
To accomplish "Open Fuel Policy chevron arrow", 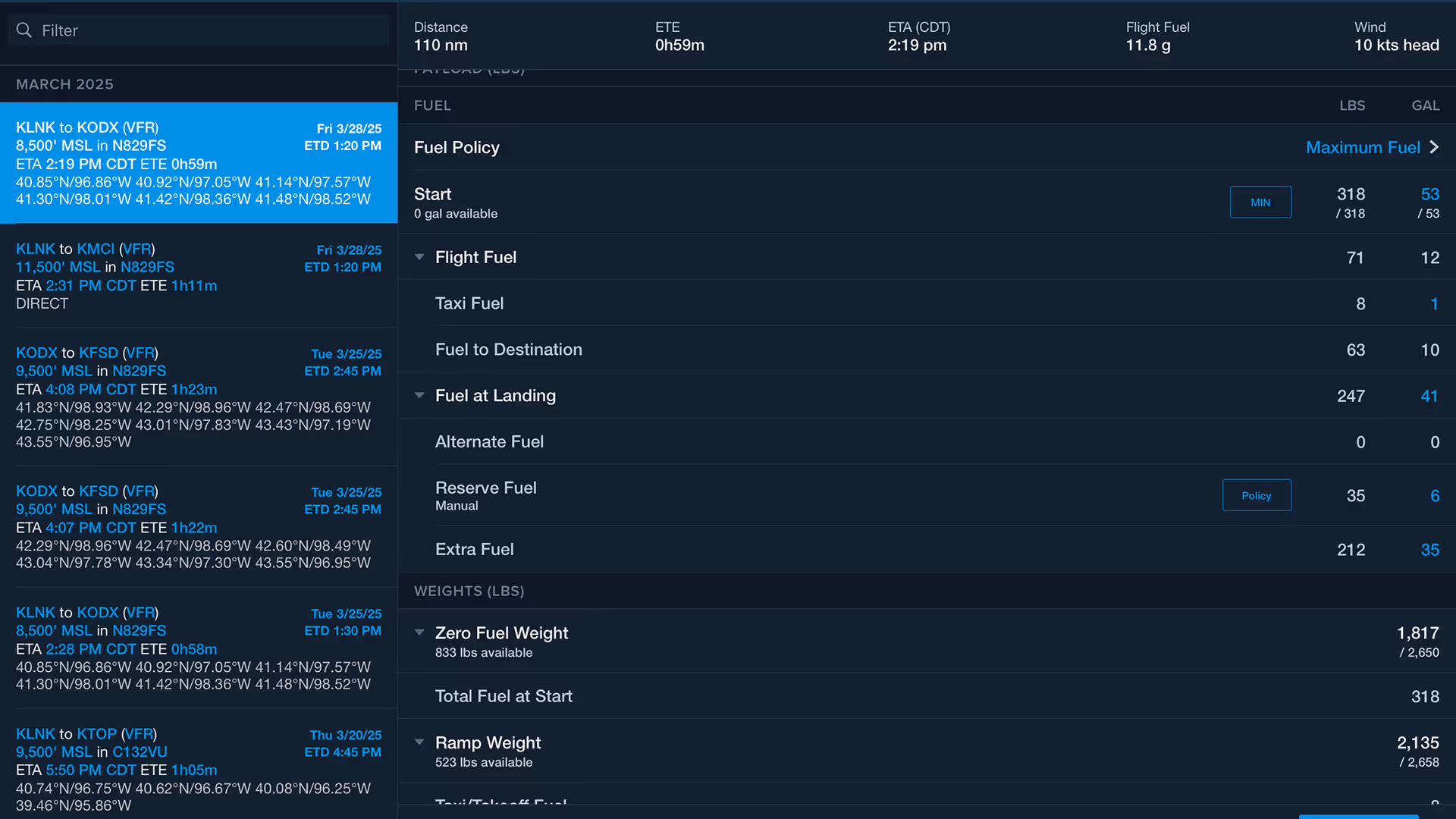I will pos(1433,147).
